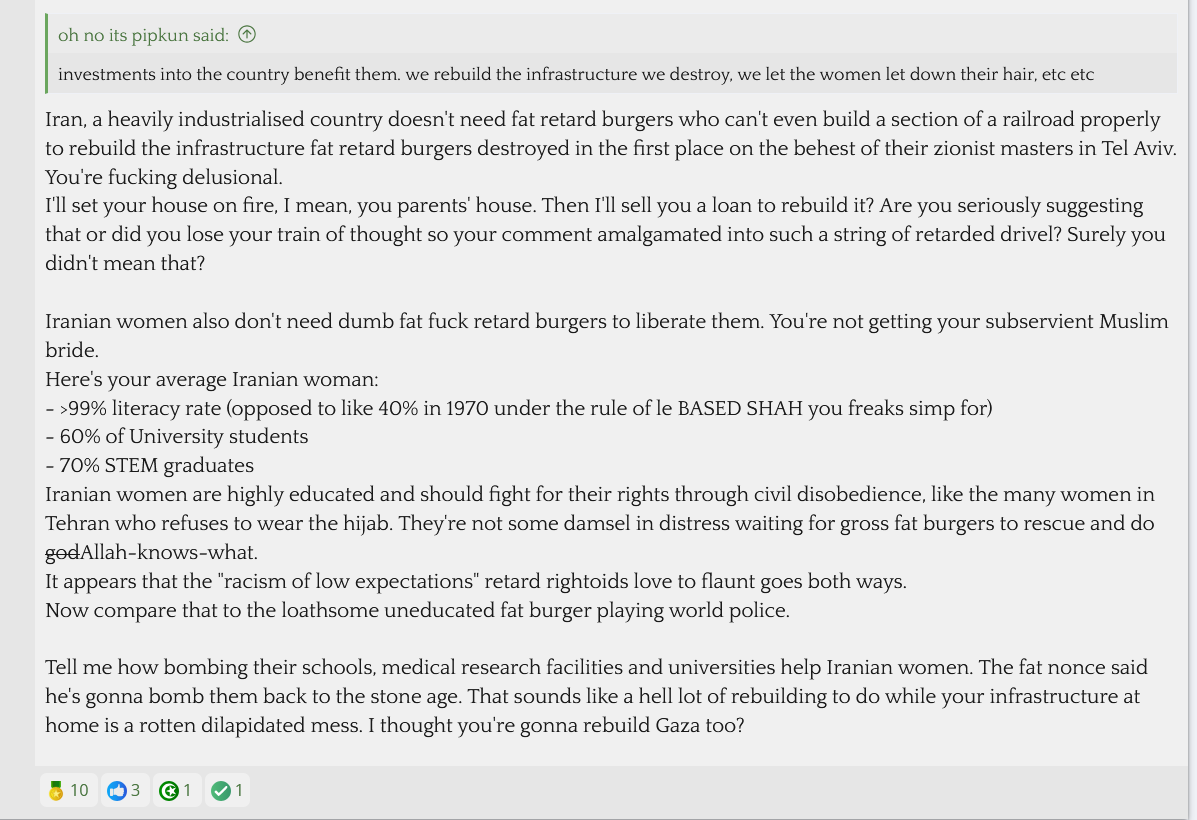
Task: Click the count beside the crescent-star reaction
Action: coord(187,791)
